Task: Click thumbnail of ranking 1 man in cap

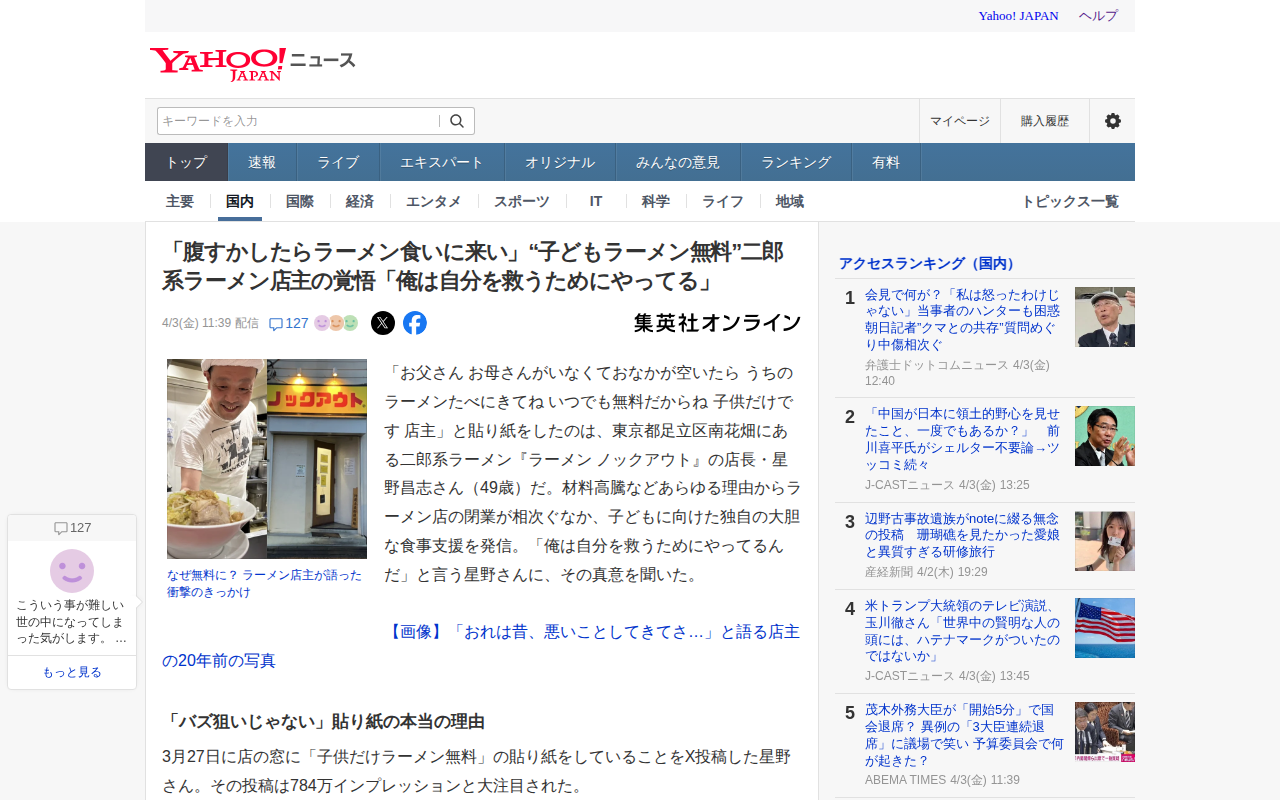Action: [1105, 317]
